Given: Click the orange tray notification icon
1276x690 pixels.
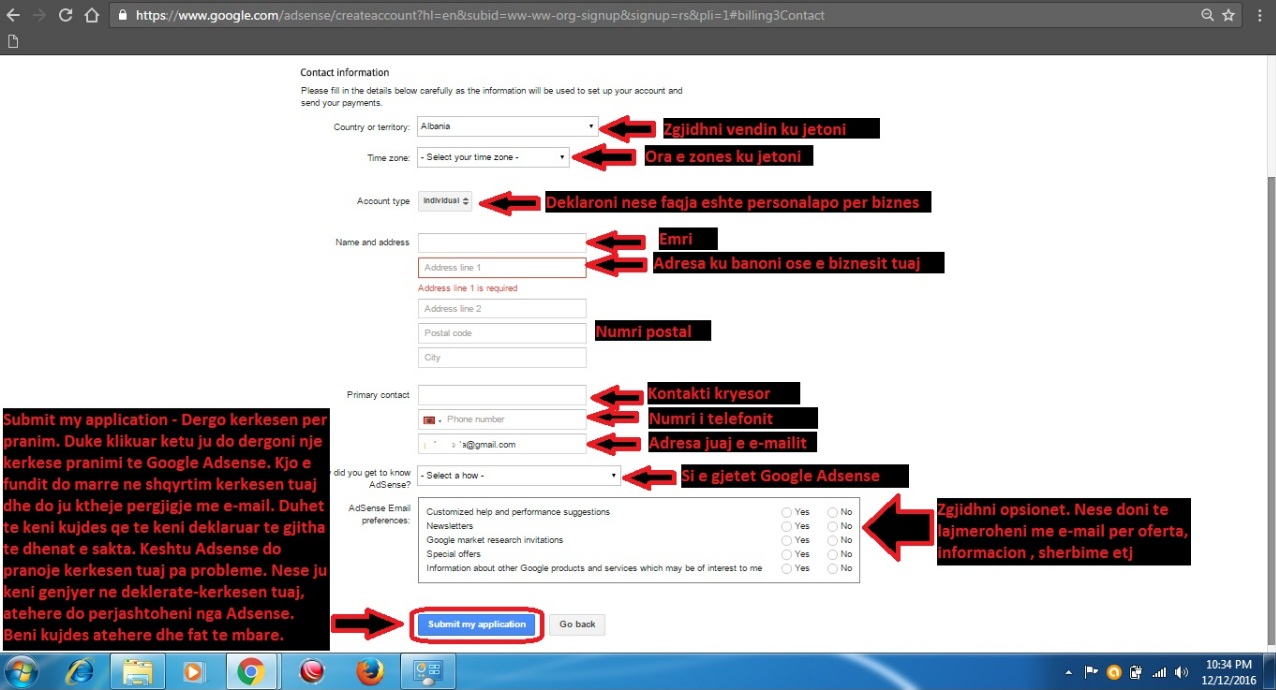Looking at the screenshot, I should [1114, 672].
